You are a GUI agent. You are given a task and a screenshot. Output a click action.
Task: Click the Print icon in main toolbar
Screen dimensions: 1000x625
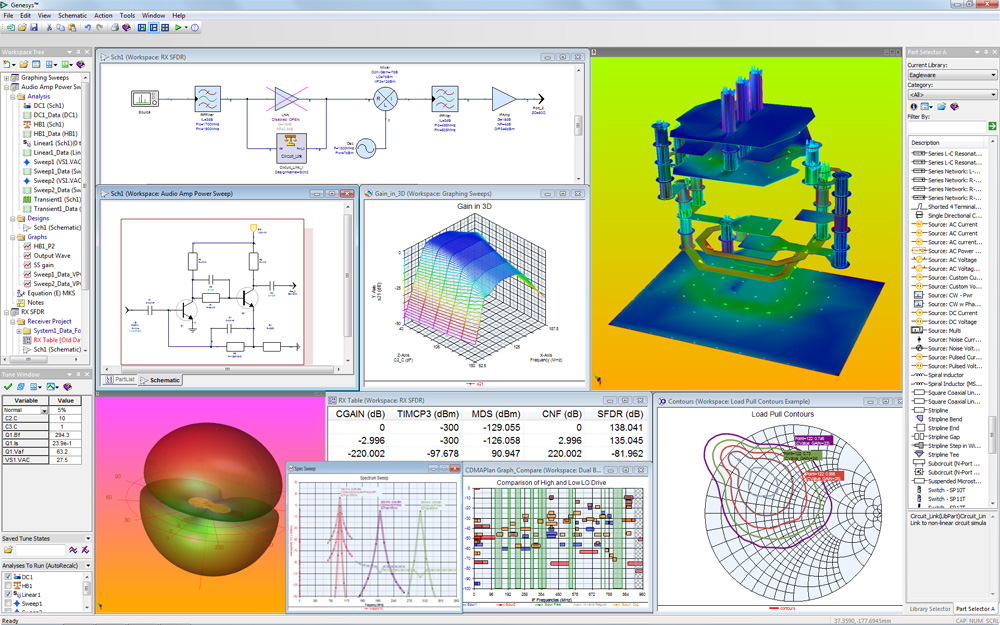tap(114, 28)
